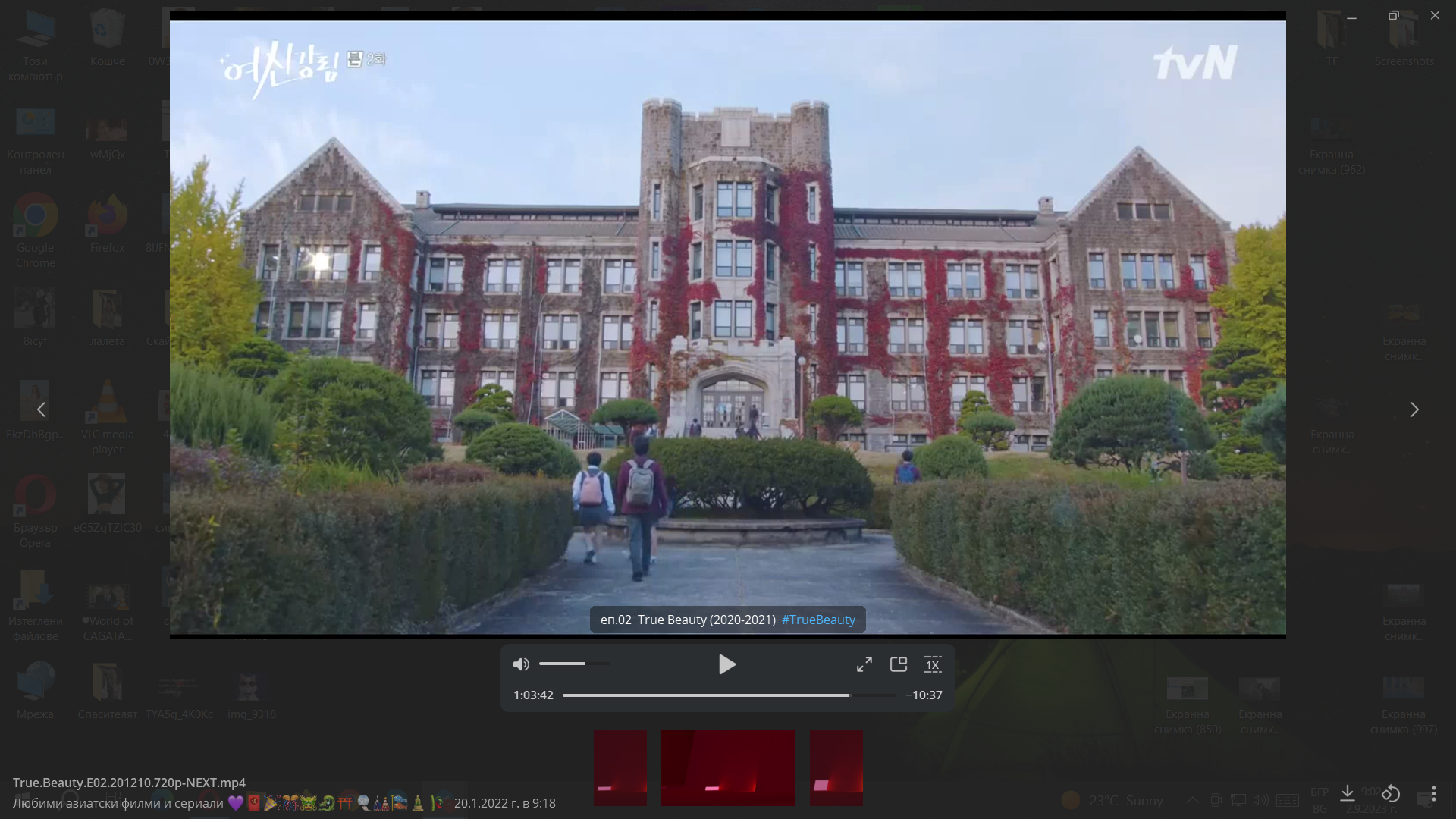1456x819 pixels.
Task: Open the 1X playback speed menu
Action: (932, 664)
